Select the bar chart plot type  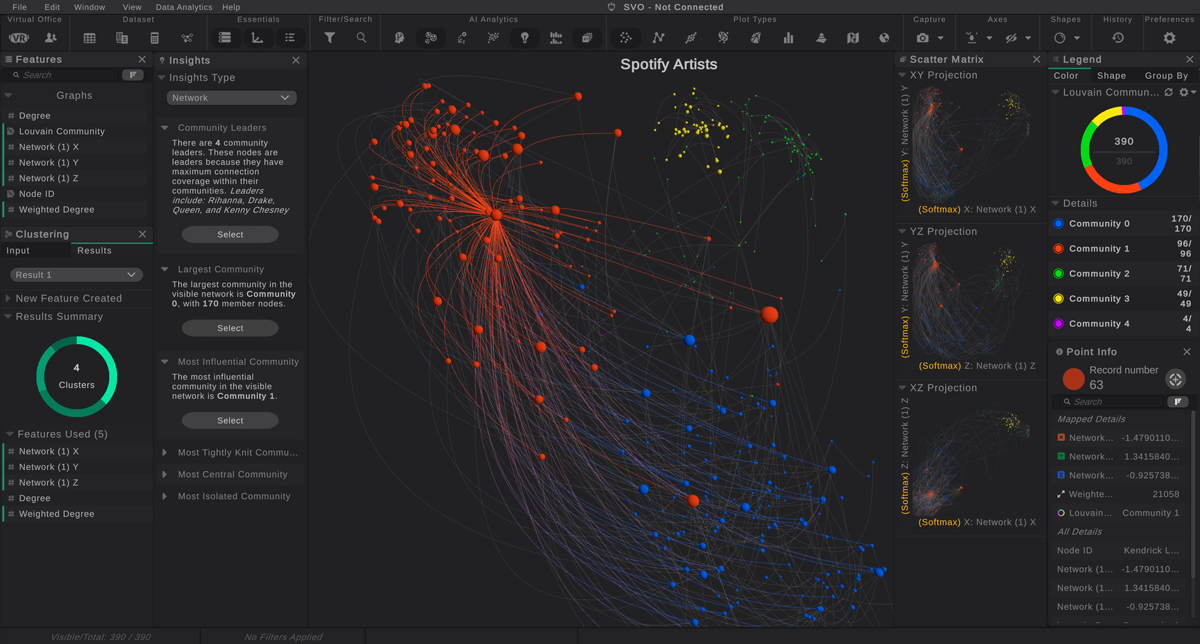[x=788, y=38]
